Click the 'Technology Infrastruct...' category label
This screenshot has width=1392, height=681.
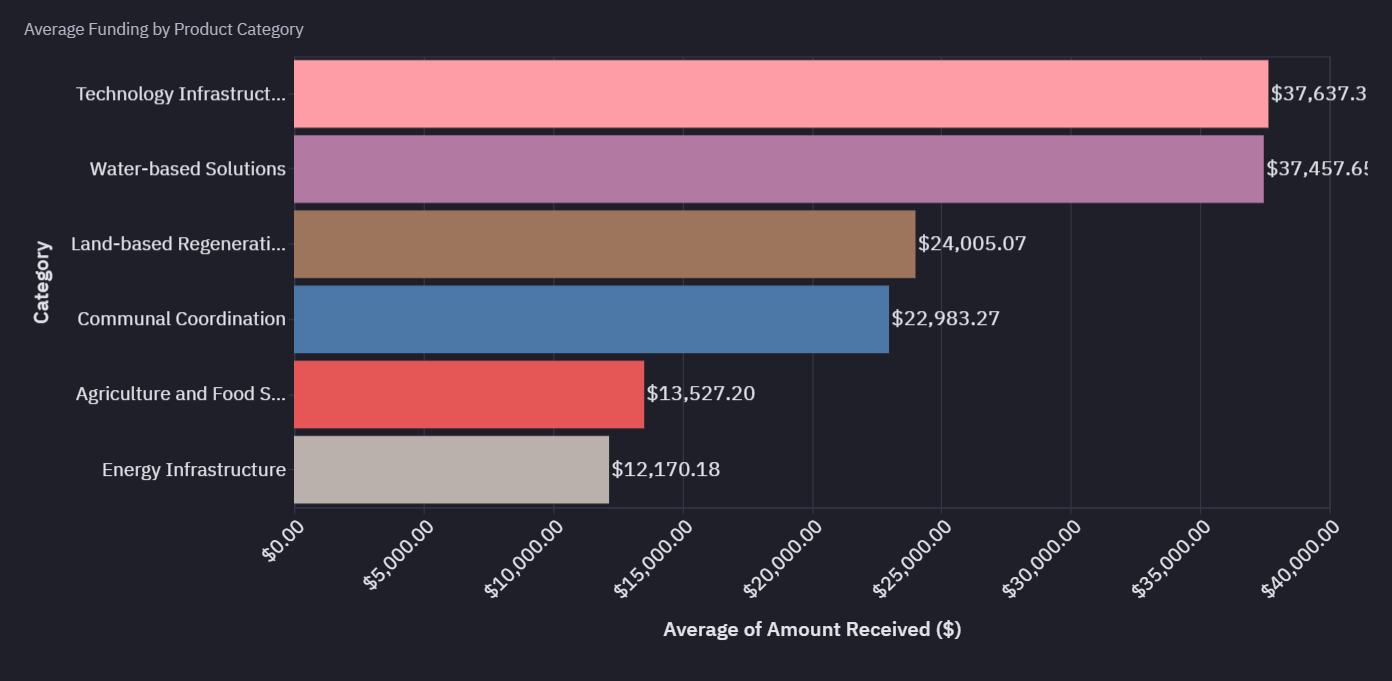(180, 94)
